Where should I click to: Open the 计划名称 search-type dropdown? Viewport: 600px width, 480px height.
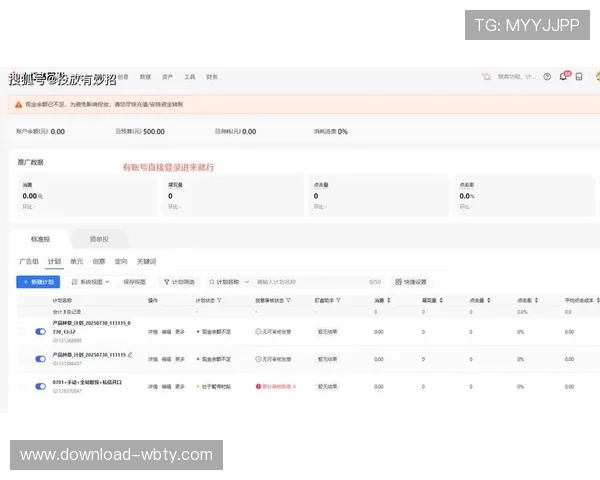[229, 282]
